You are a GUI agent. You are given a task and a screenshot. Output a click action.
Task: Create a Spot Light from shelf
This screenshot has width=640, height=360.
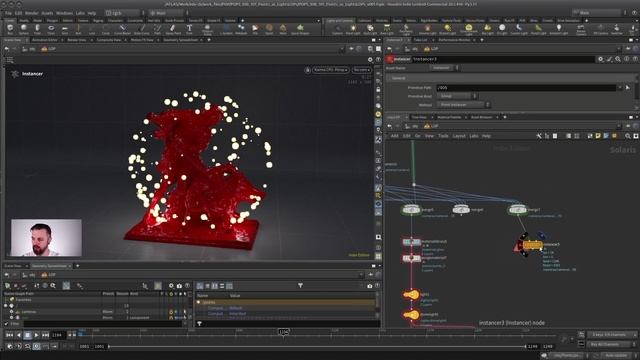click(370, 29)
